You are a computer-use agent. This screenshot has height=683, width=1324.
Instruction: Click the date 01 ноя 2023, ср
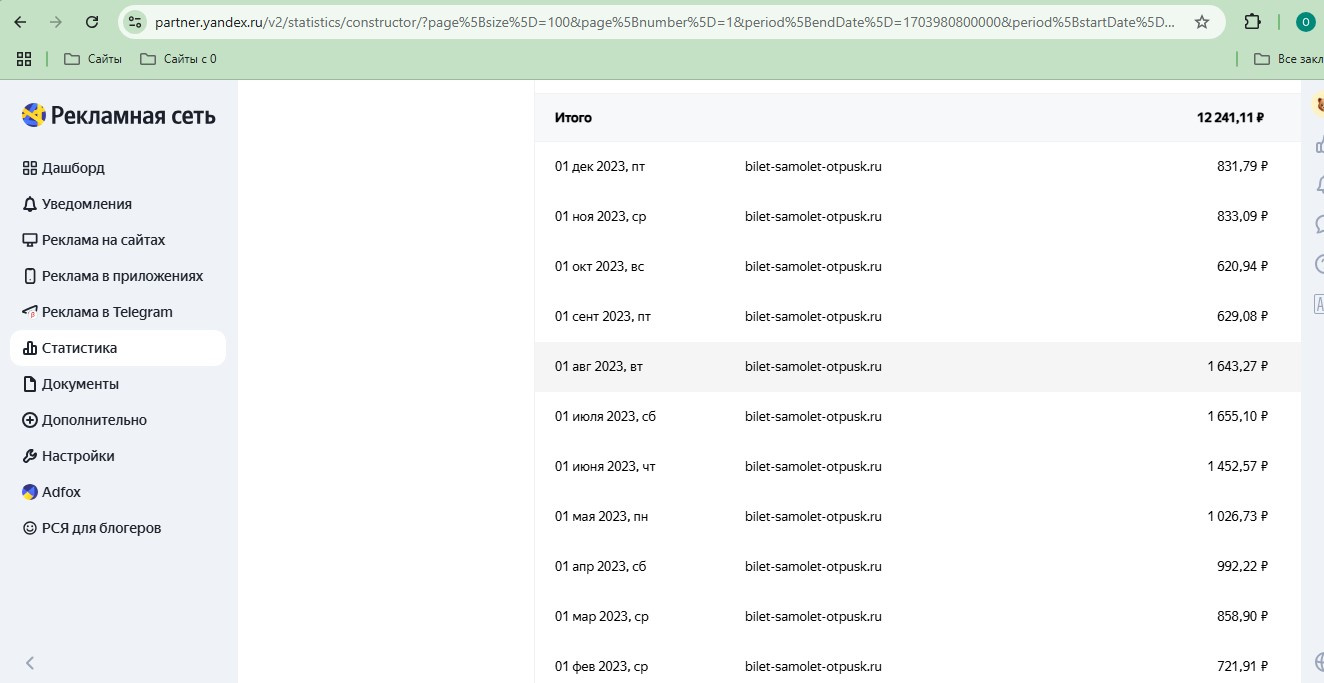coord(600,217)
